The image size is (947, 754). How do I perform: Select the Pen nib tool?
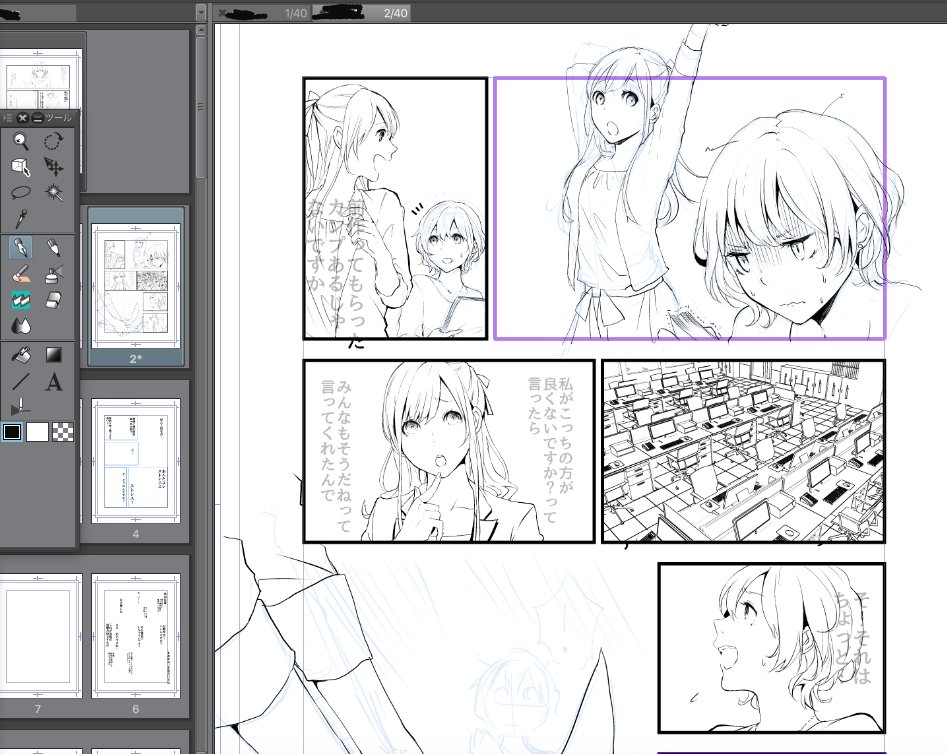[21, 248]
